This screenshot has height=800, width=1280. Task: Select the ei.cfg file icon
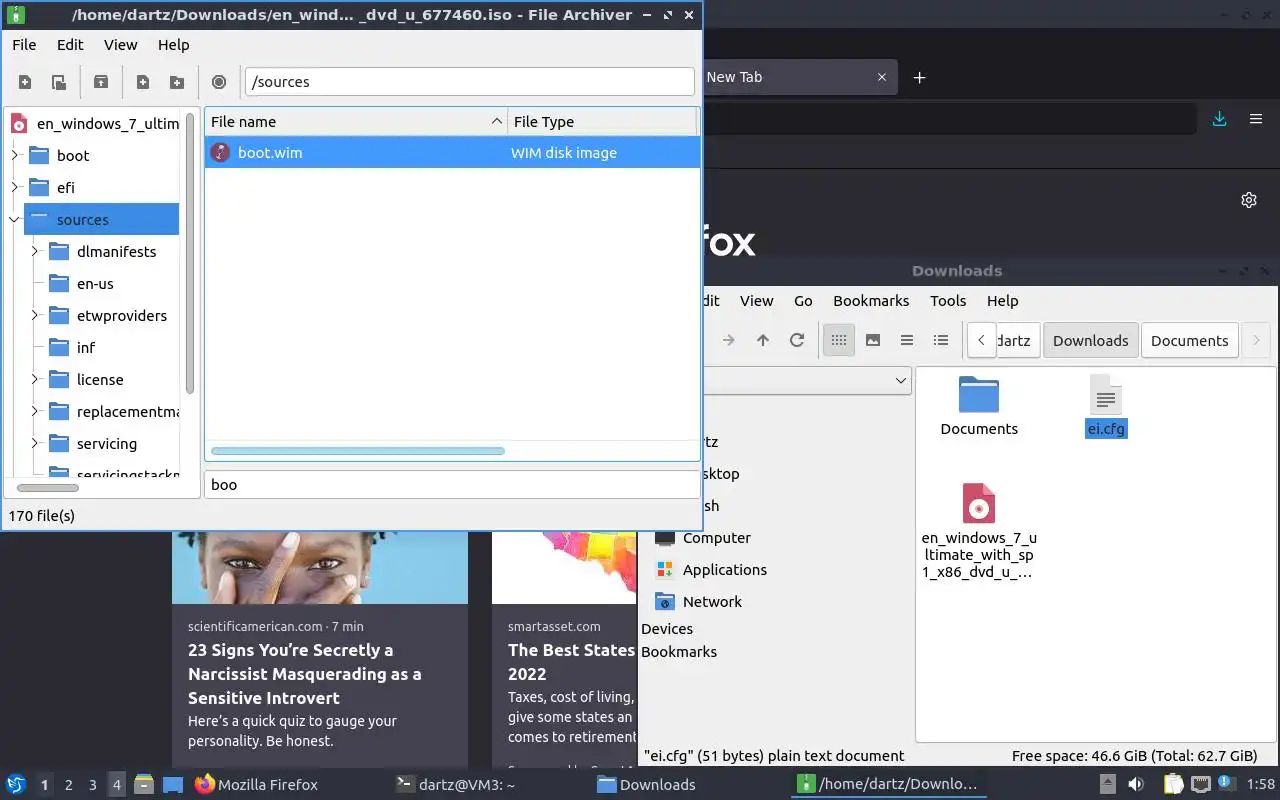coord(1106,396)
